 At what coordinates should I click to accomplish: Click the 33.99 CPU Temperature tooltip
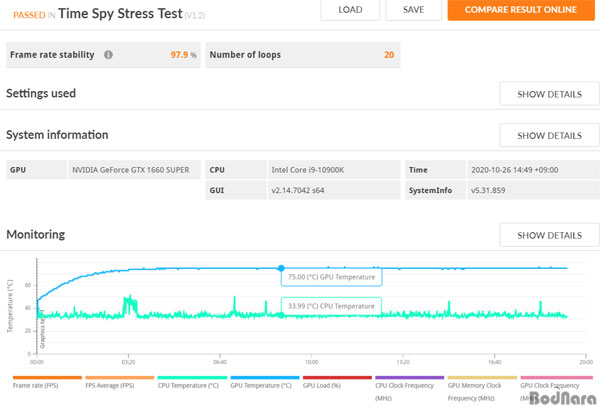(x=333, y=305)
